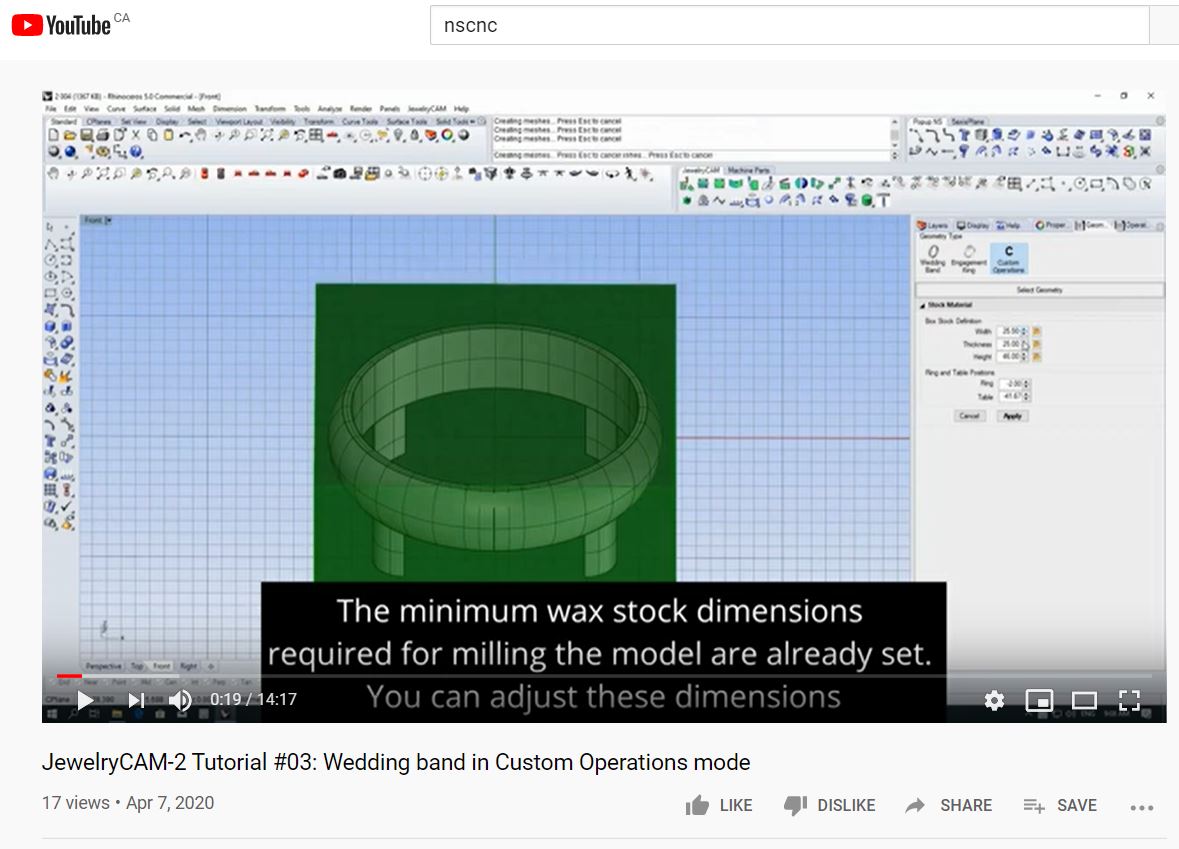Viewport: 1179px width, 849px height.
Task: Select the Perspective viewport tab
Action: pyautogui.click(x=103, y=666)
